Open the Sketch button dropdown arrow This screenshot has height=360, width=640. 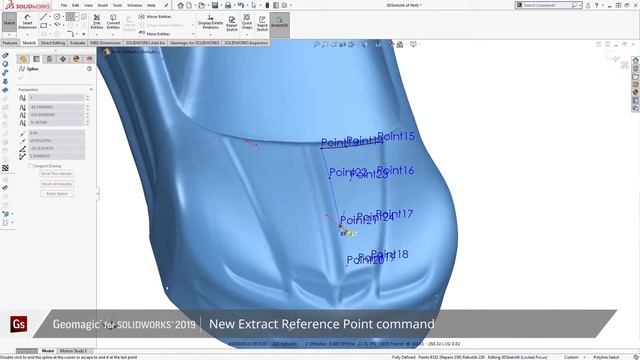point(9,35)
